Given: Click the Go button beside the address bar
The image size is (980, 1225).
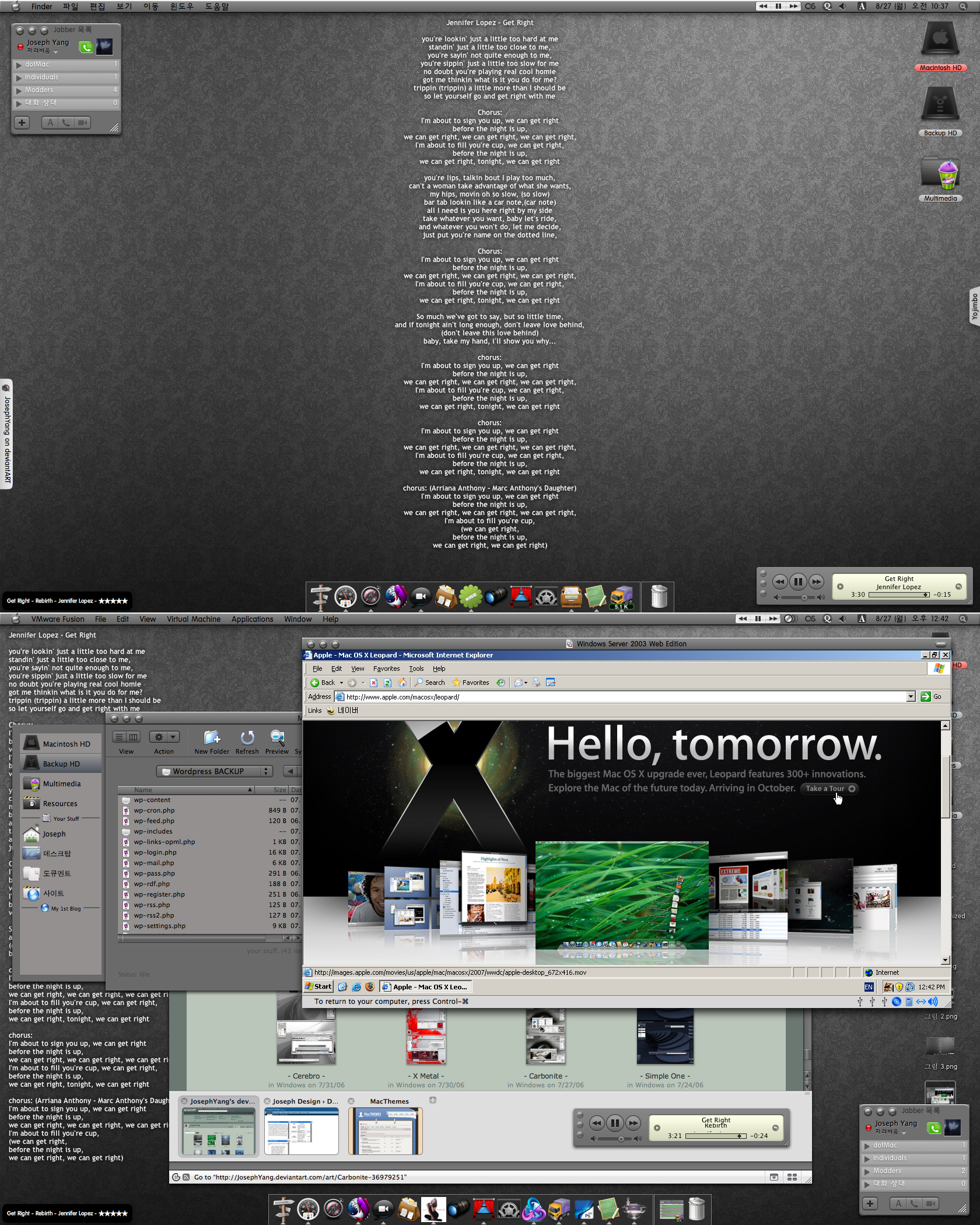Looking at the screenshot, I should coord(931,696).
